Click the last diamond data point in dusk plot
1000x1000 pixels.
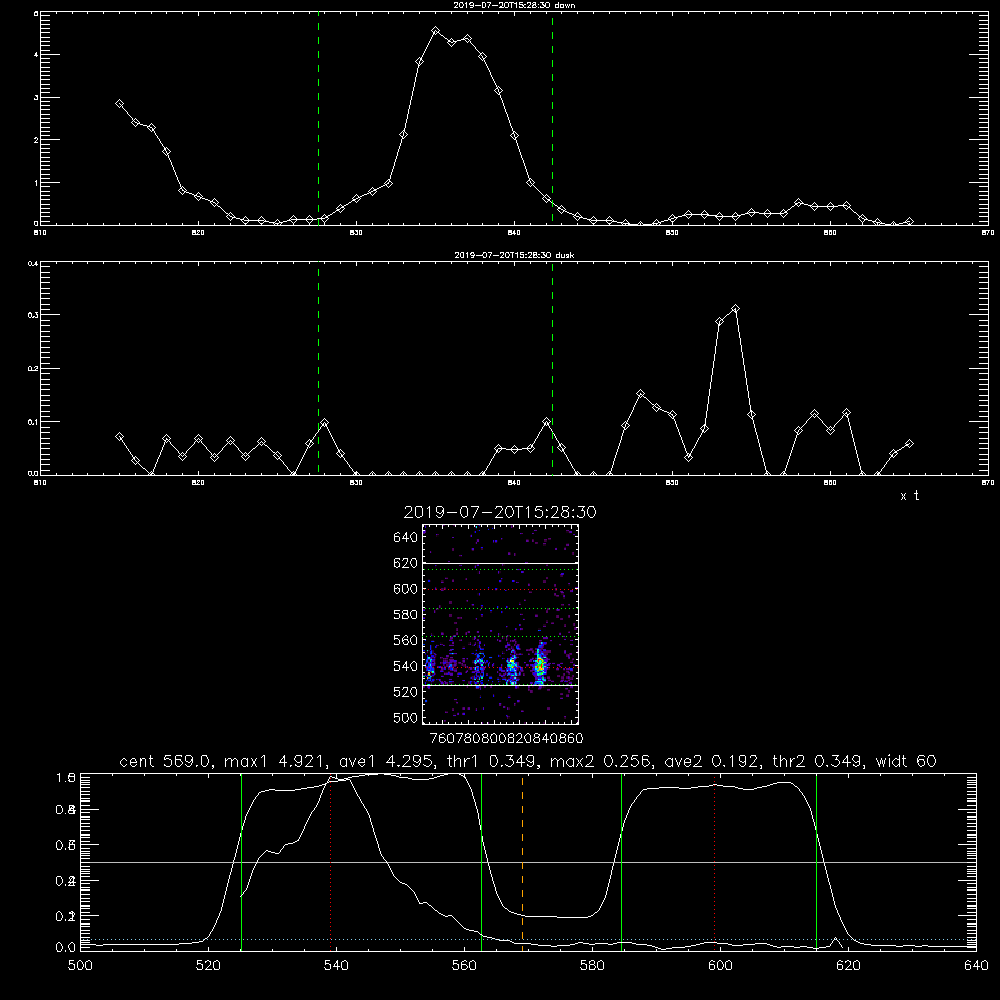(909, 443)
